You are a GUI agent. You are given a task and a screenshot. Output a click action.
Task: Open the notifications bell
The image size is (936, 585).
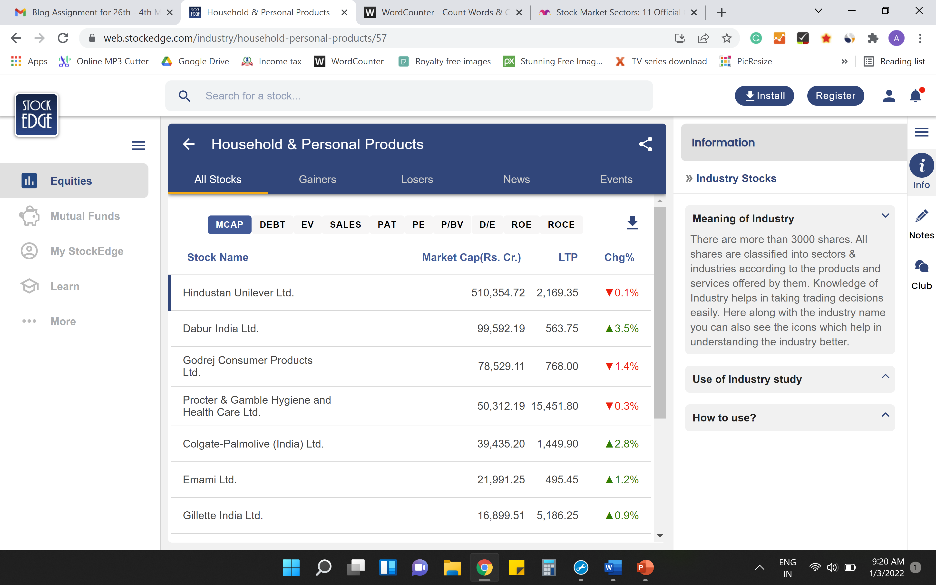(x=916, y=96)
